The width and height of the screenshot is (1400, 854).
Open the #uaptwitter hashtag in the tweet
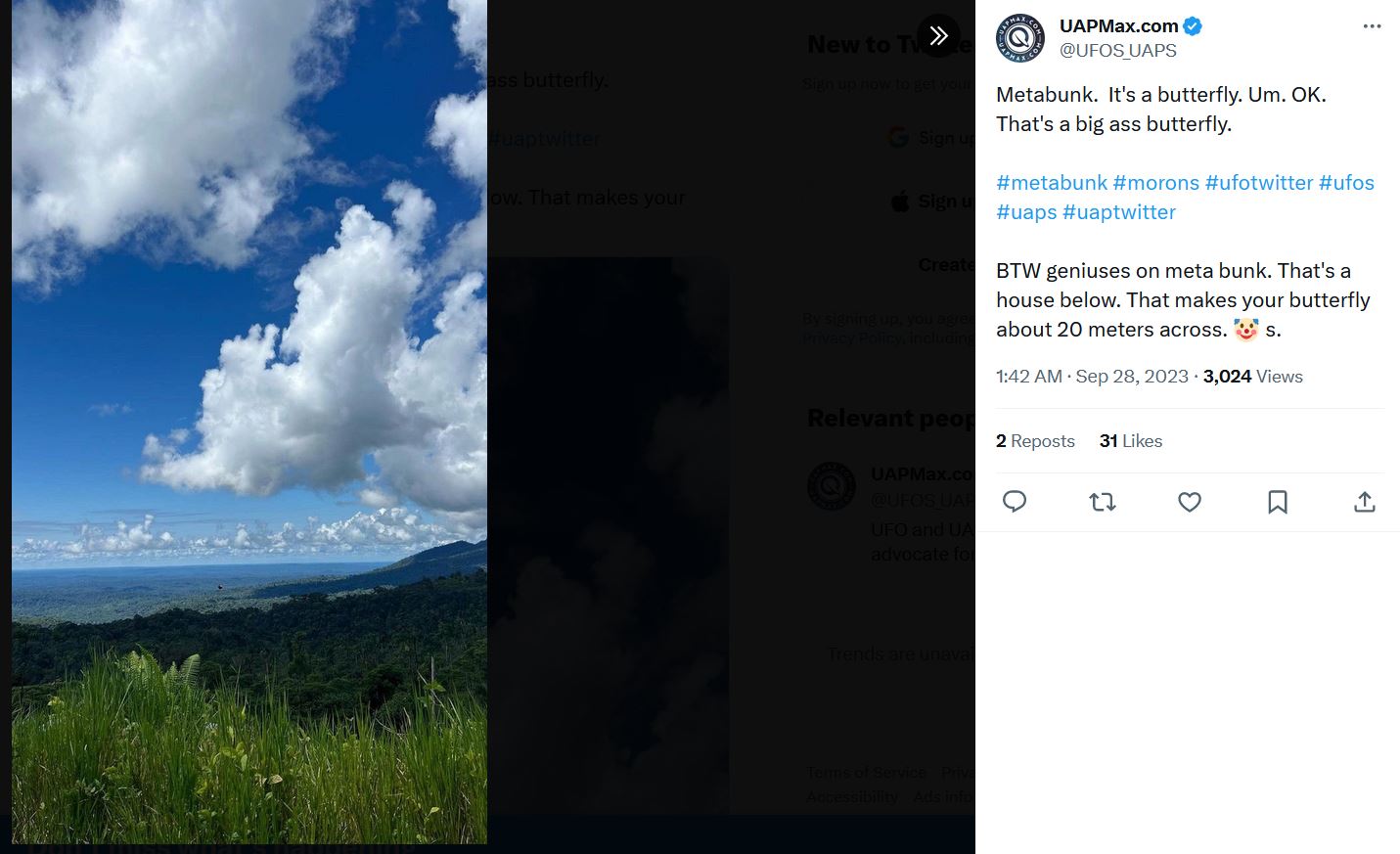click(x=1119, y=212)
